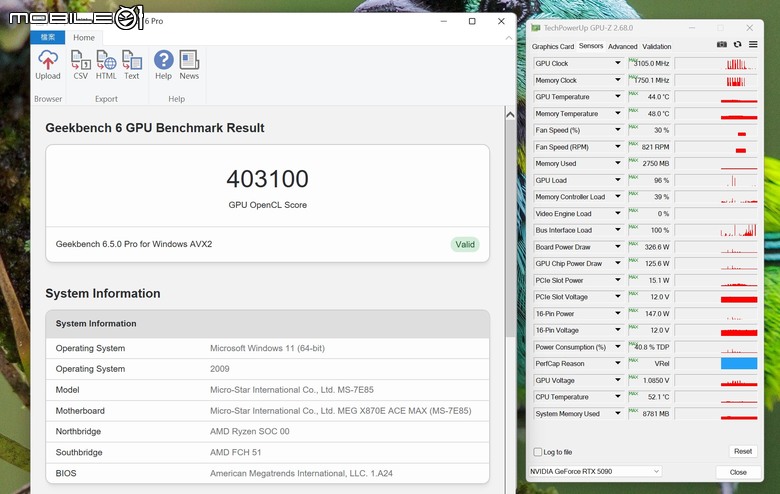The height and width of the screenshot is (494, 780).
Task: Click Northbridge value AMD Ryzen SOC 00
Action: [x=249, y=431]
